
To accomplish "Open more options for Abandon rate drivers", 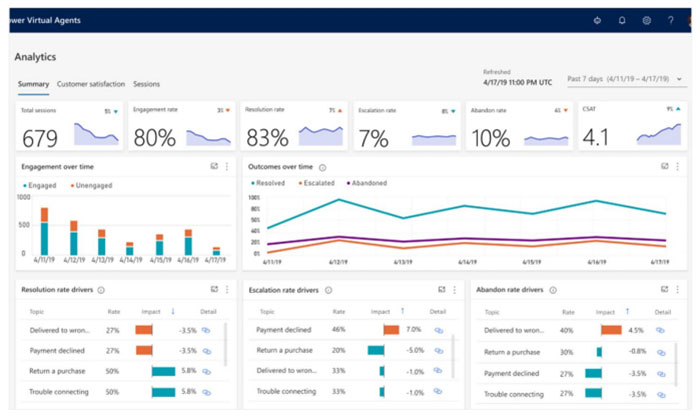I will [x=677, y=289].
